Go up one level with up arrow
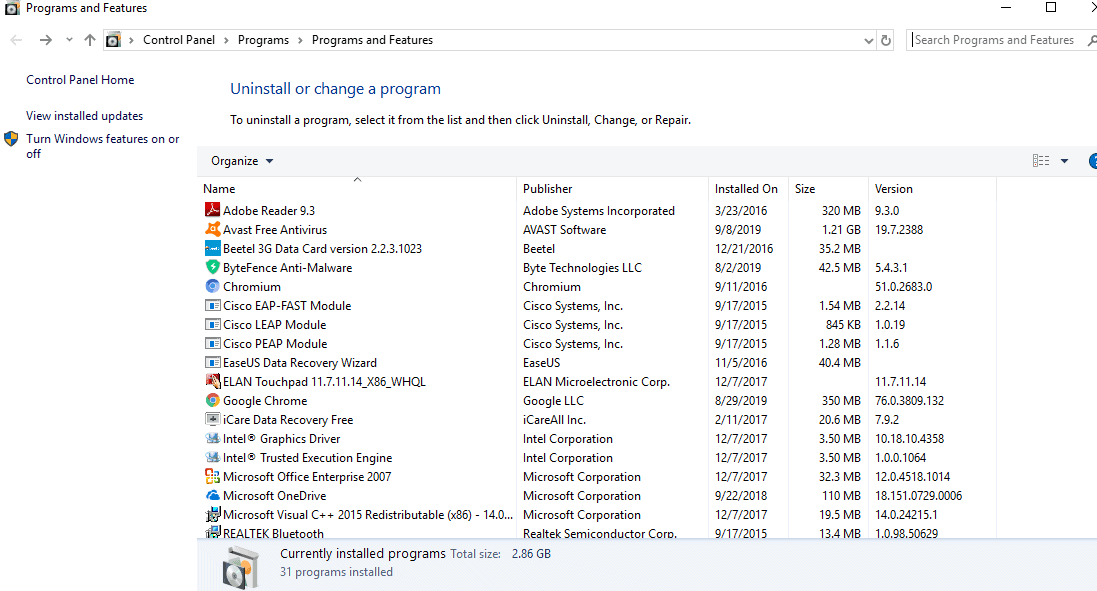 [90, 40]
